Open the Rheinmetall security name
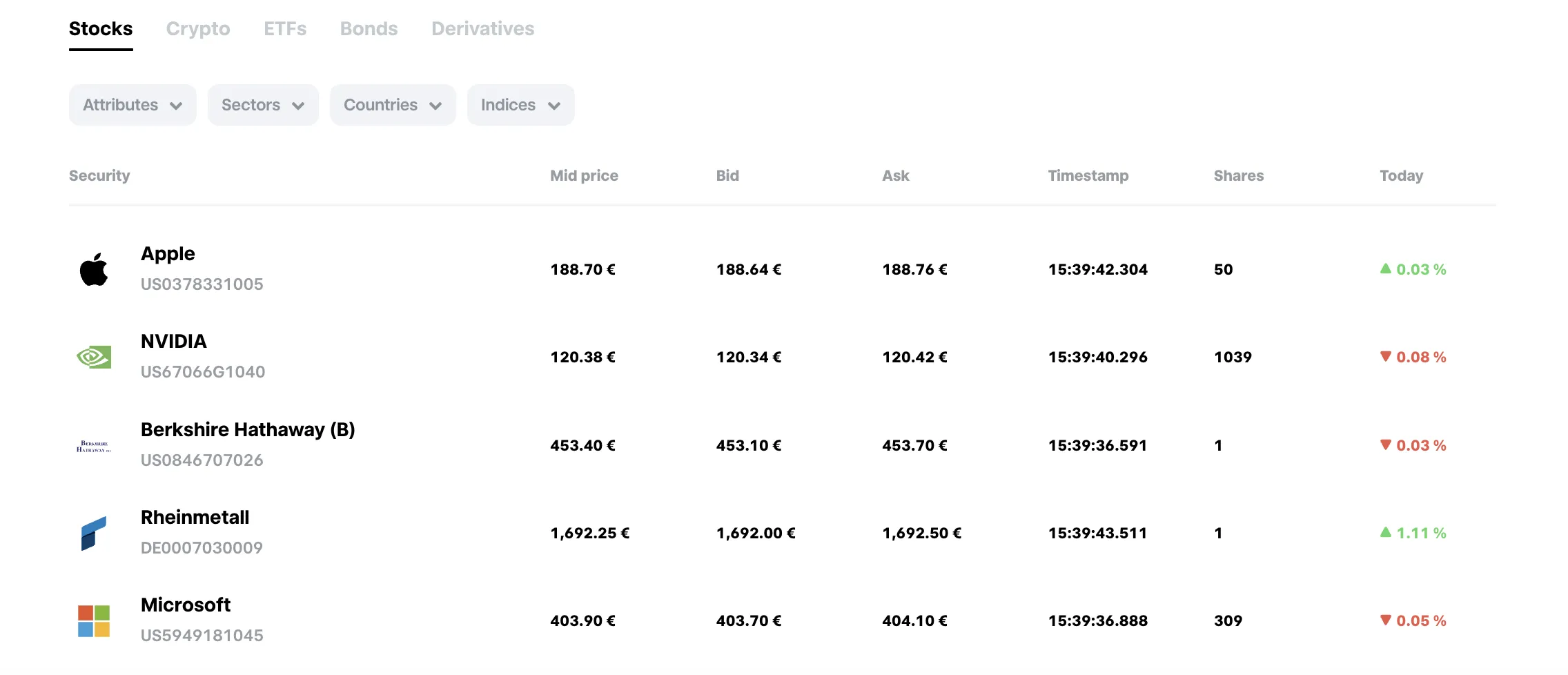 195,518
